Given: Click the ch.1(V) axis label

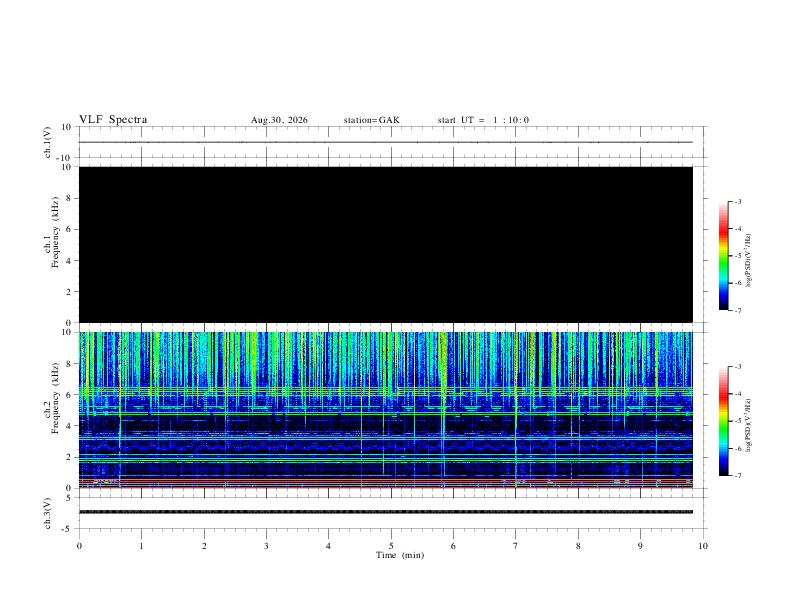Looking at the screenshot, I should [x=47, y=142].
